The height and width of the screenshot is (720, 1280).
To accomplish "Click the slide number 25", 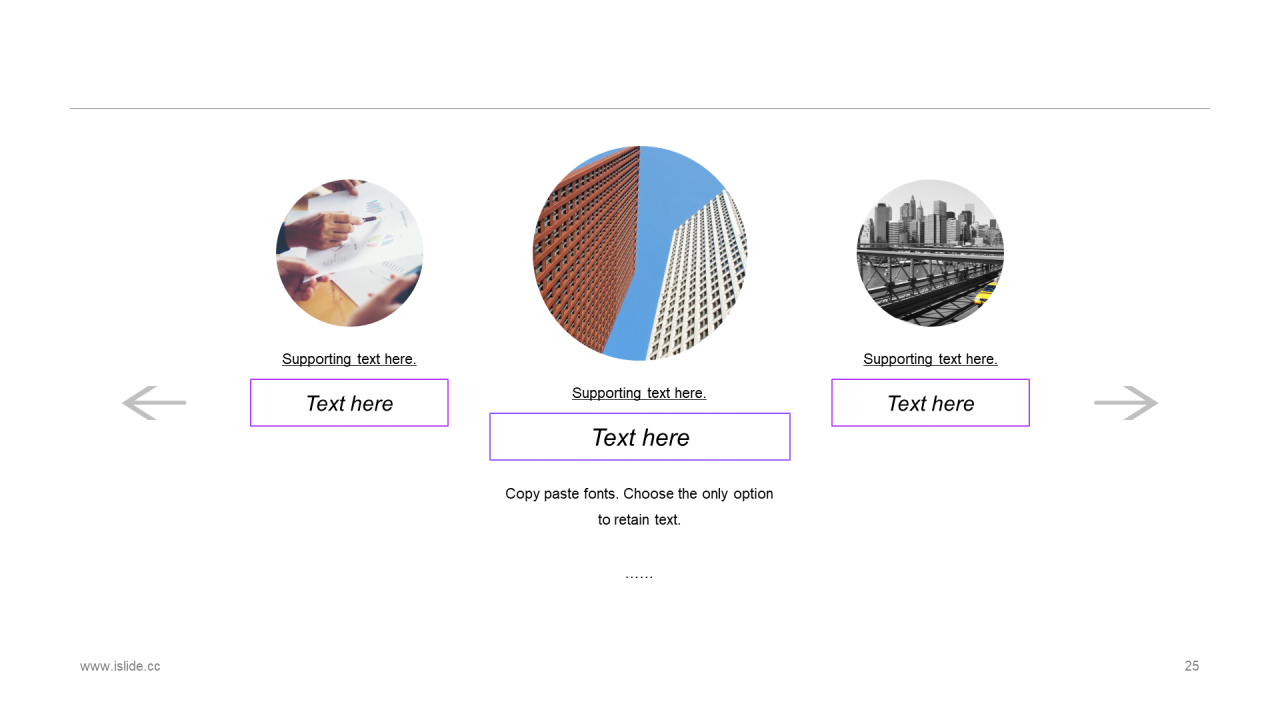I will click(1192, 666).
